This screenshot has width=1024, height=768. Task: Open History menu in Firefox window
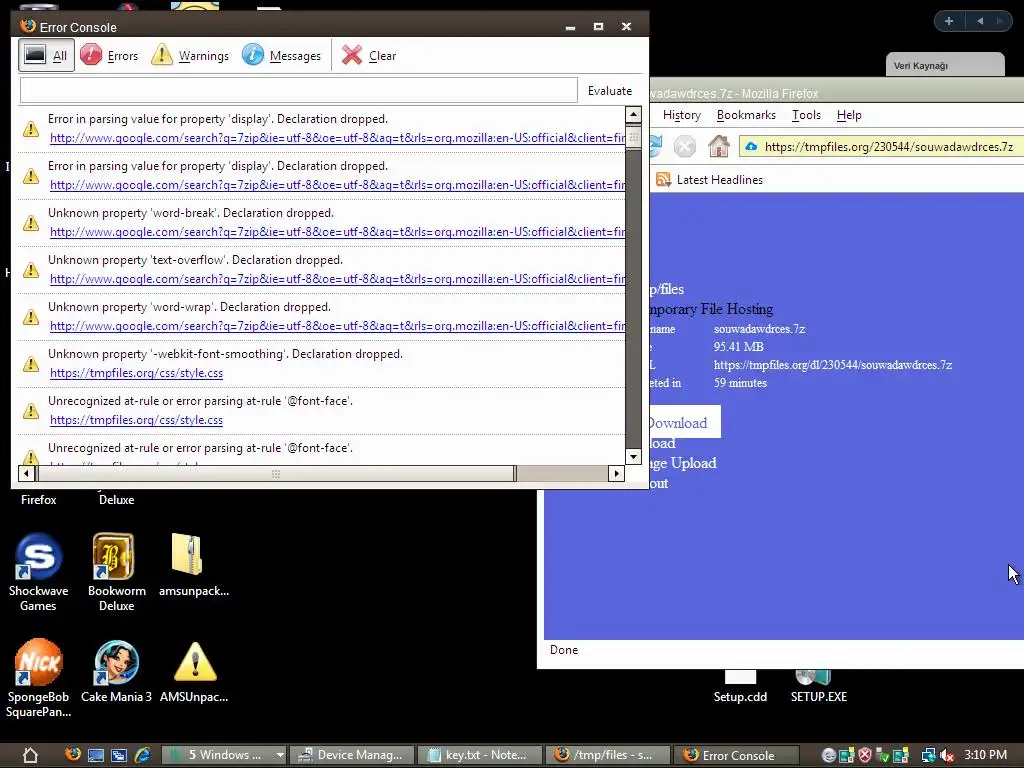[x=682, y=115]
